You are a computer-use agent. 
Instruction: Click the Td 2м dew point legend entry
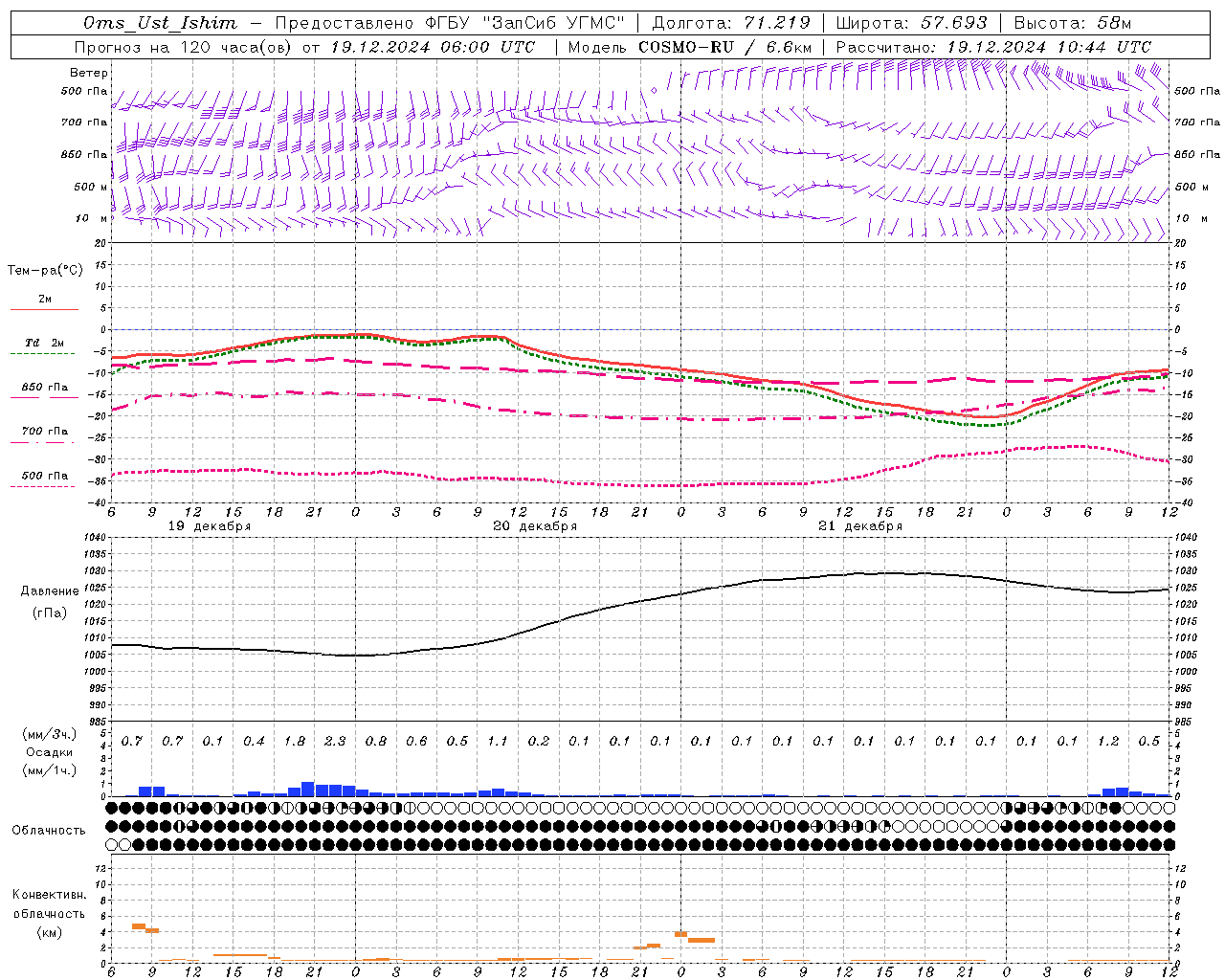coord(44,343)
